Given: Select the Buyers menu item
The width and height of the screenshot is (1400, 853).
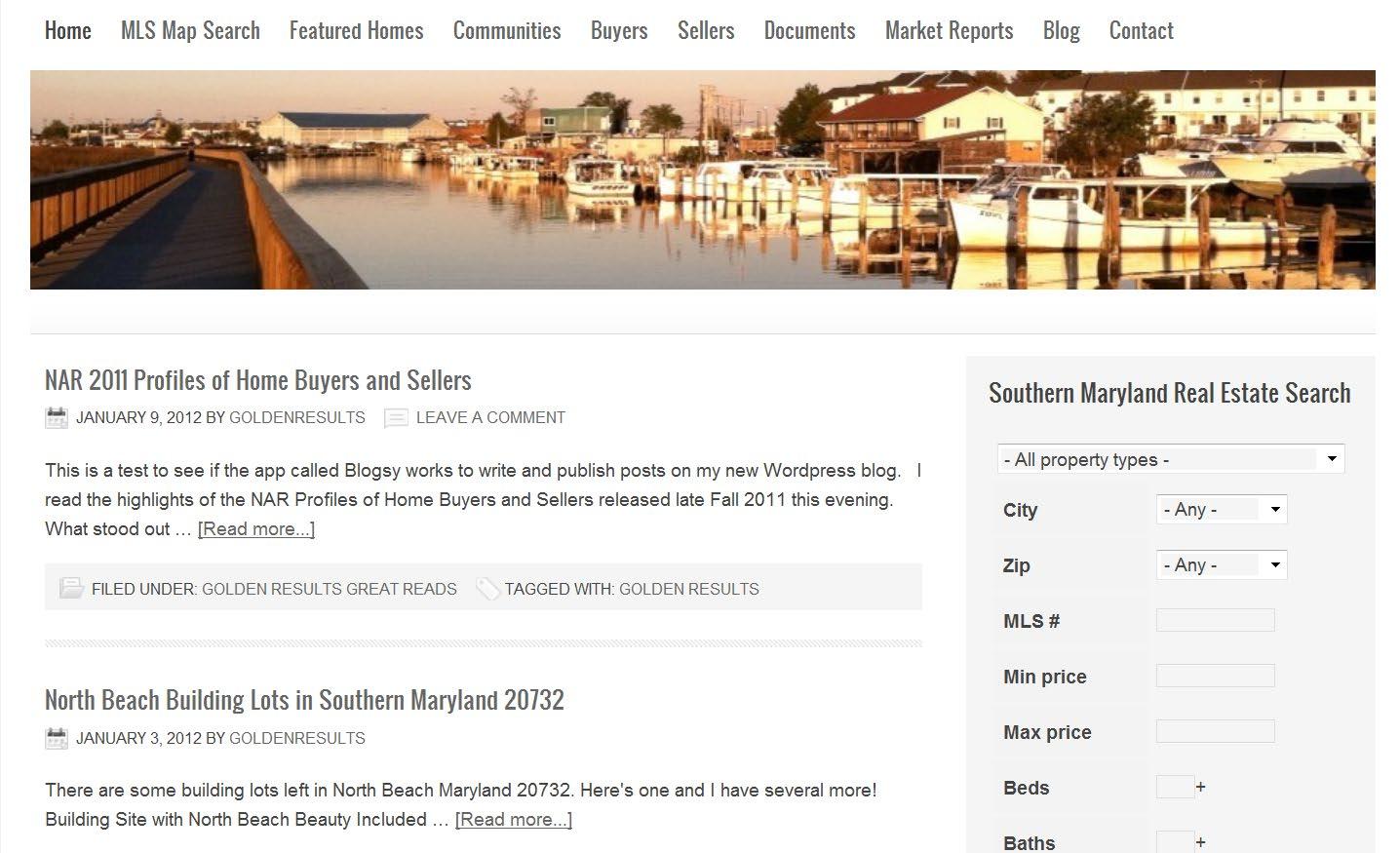Looking at the screenshot, I should coord(619,30).
